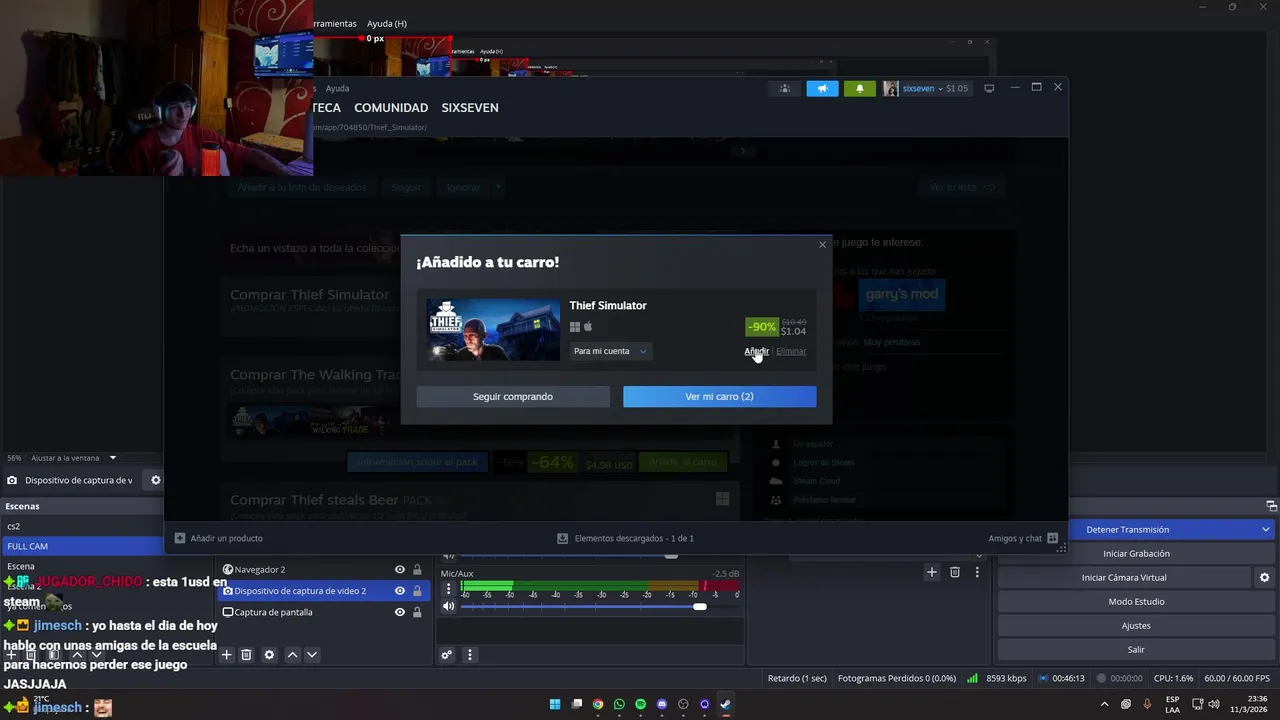Open OBS 'Ajustes' button

pos(1136,626)
